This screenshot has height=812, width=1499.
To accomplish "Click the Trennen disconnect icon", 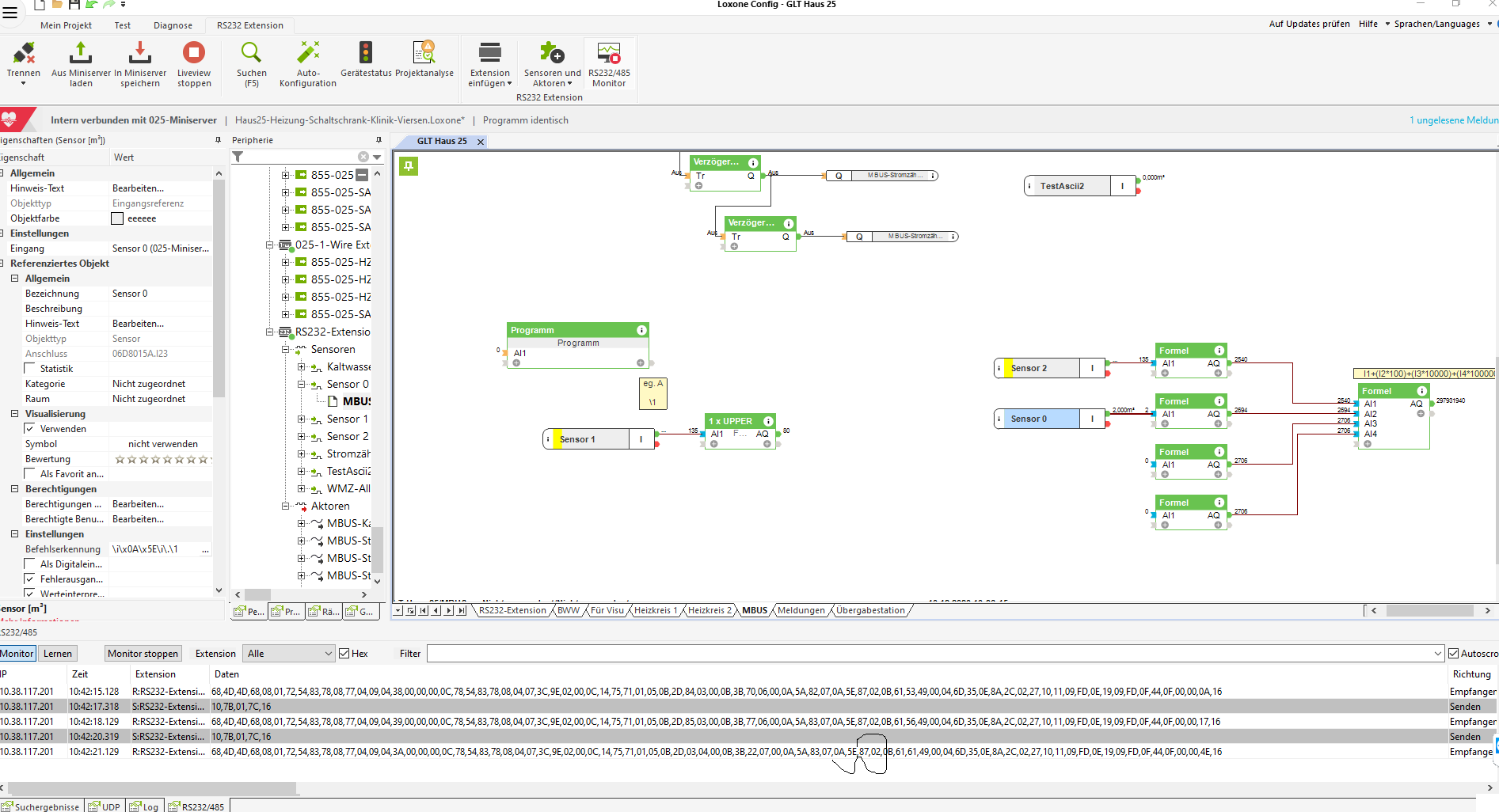I will coord(24,53).
